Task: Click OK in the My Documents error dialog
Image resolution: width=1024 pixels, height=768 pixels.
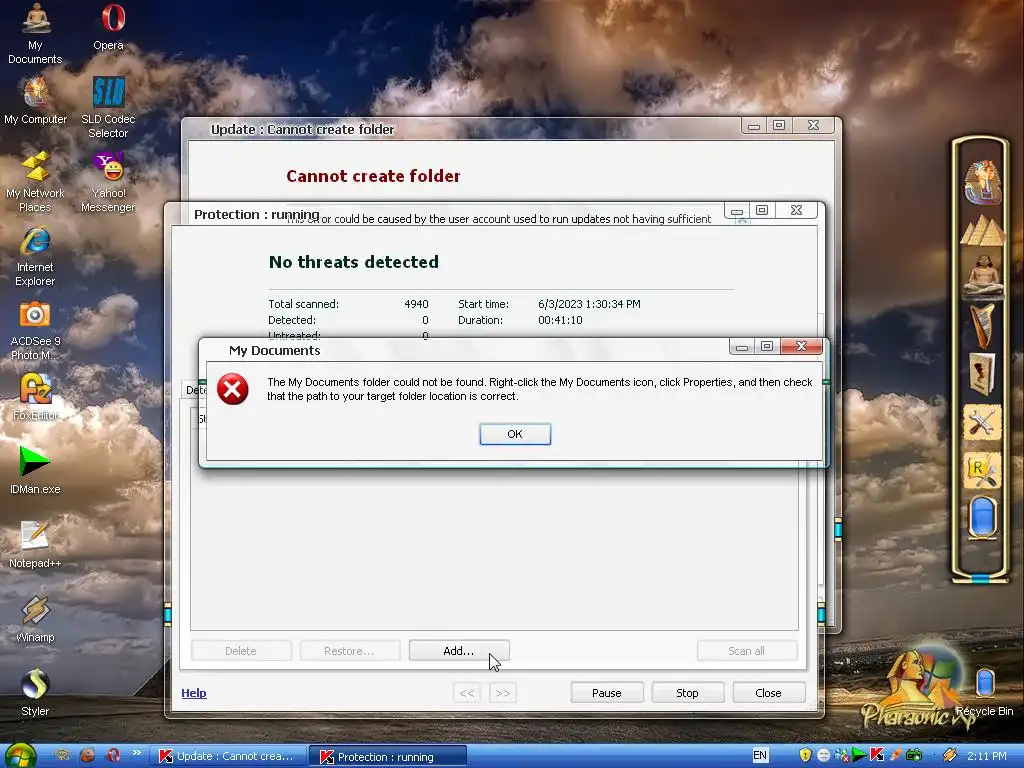Action: (x=515, y=434)
